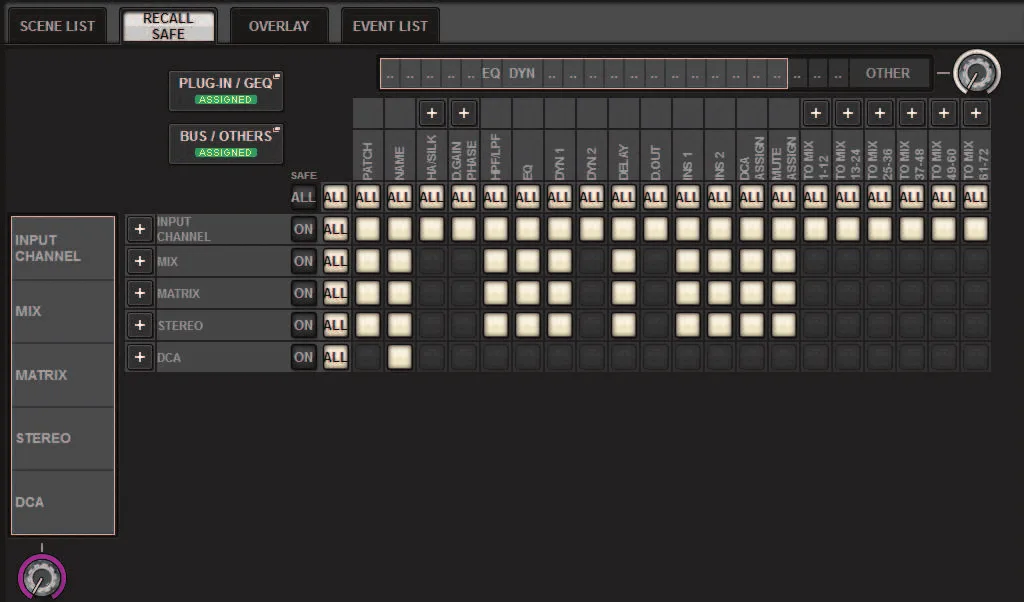This screenshot has height=602, width=1024.
Task: Select MATRIX in the left category list
Action: (x=63, y=375)
